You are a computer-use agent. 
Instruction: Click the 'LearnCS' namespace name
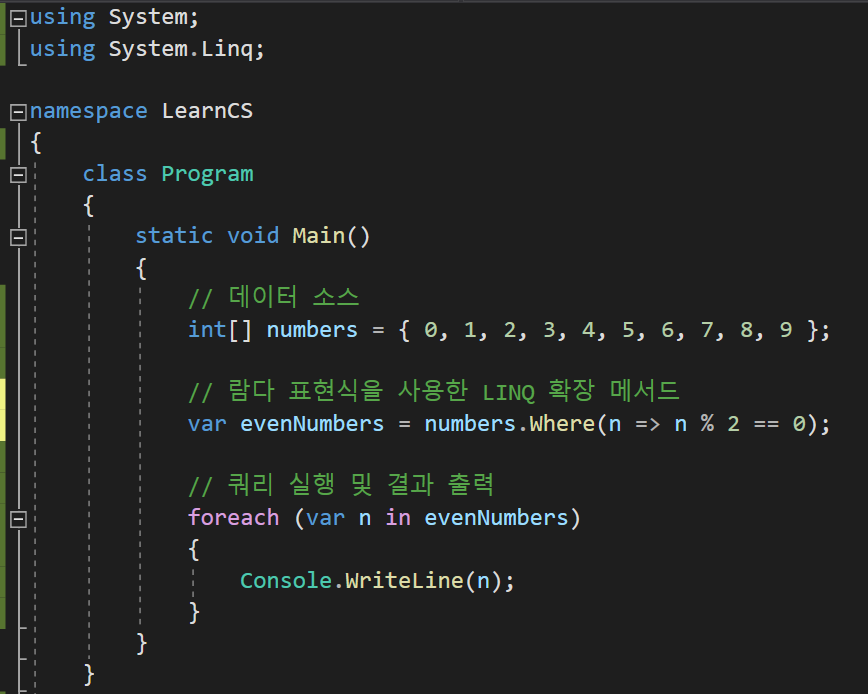[x=208, y=111]
